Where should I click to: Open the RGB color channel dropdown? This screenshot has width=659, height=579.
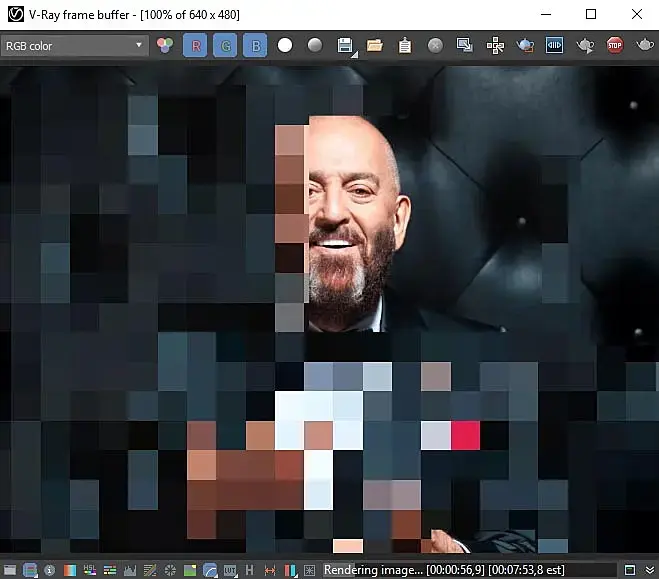point(74,45)
